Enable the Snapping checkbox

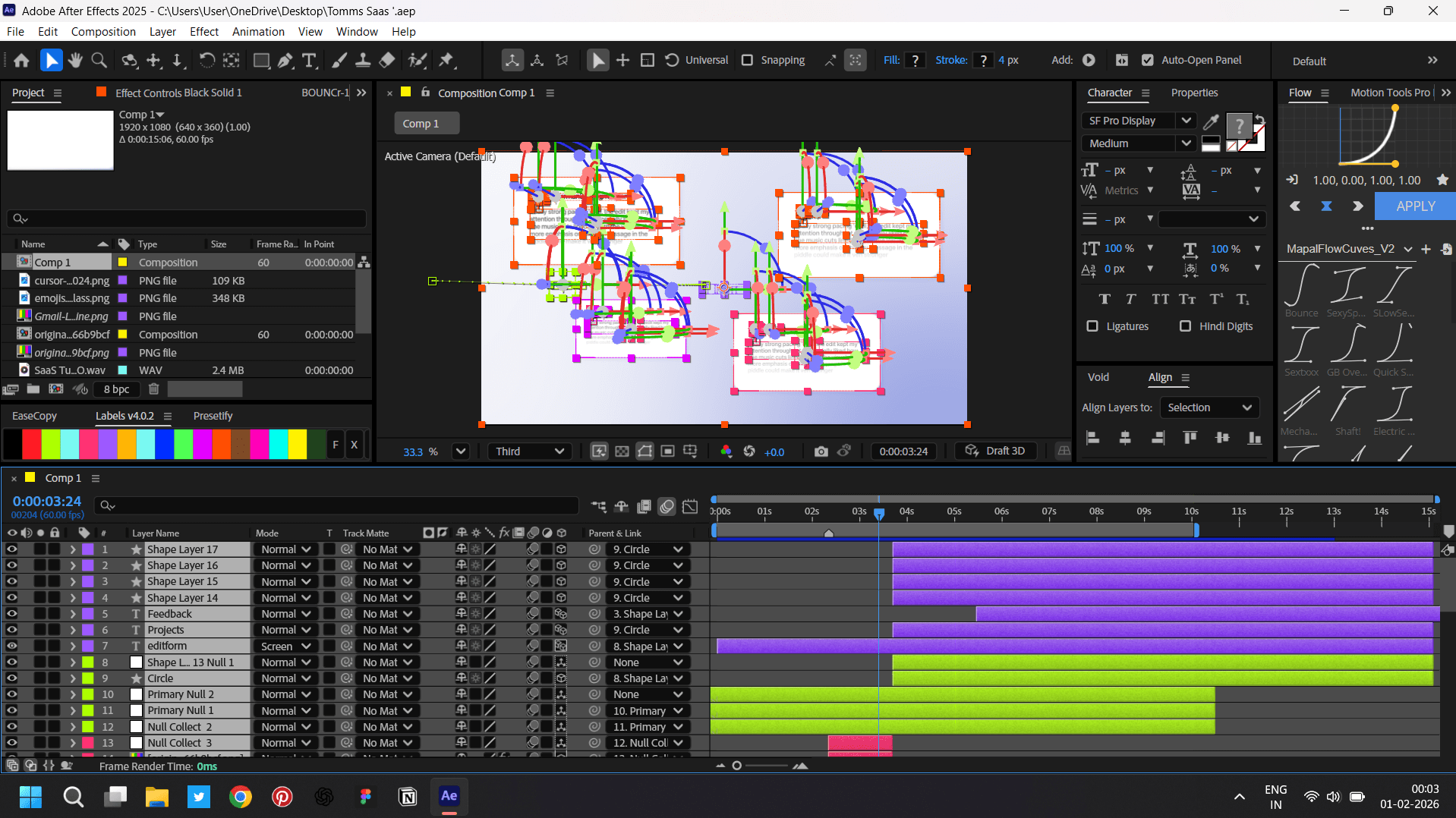(747, 61)
